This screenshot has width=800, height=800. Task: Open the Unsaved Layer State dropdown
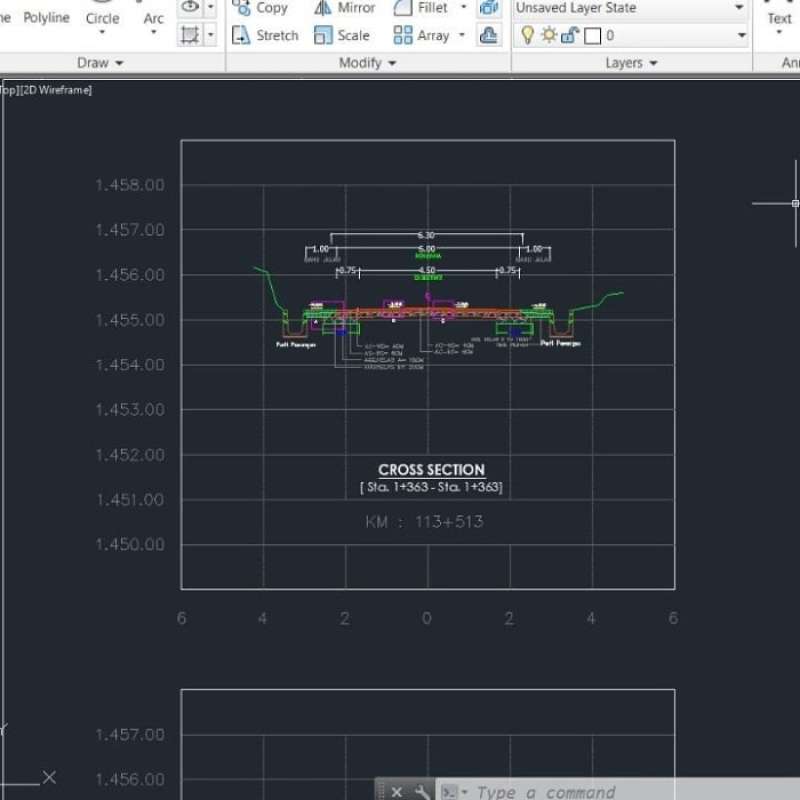click(631, 8)
